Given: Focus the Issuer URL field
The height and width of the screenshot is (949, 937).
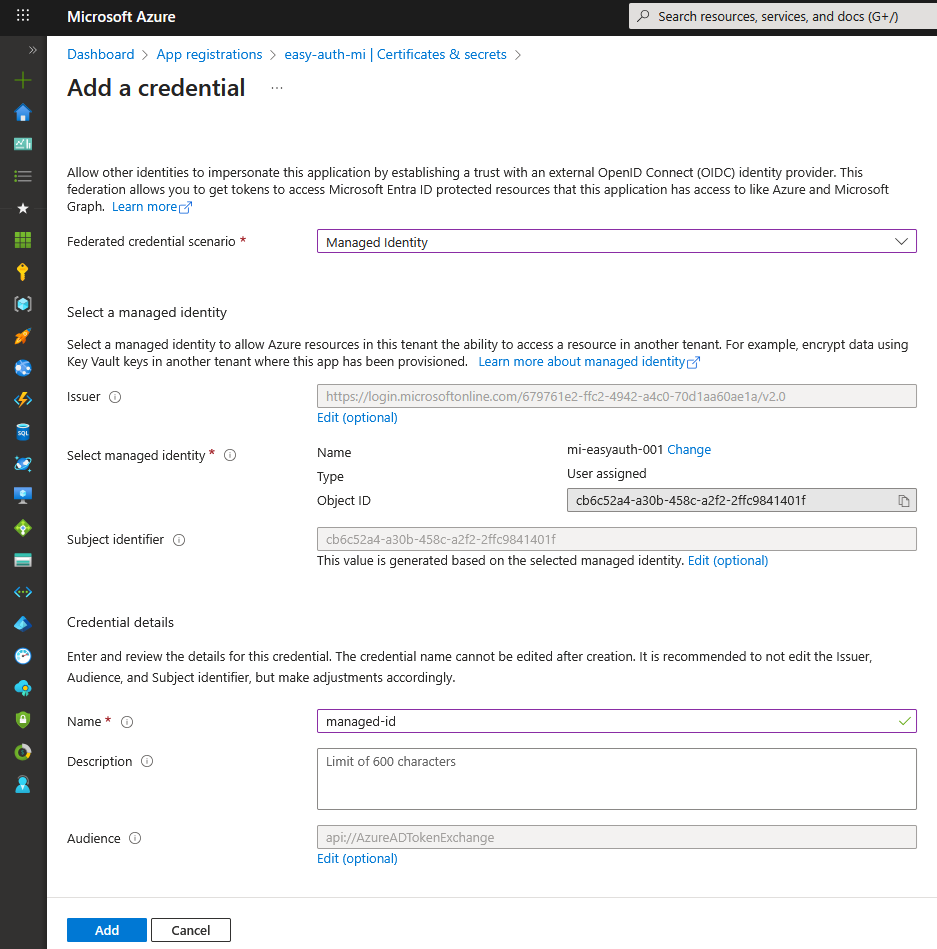Looking at the screenshot, I should (617, 396).
